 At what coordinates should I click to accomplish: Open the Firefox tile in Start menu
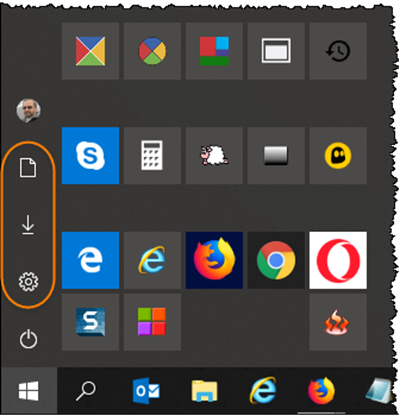pos(214,260)
